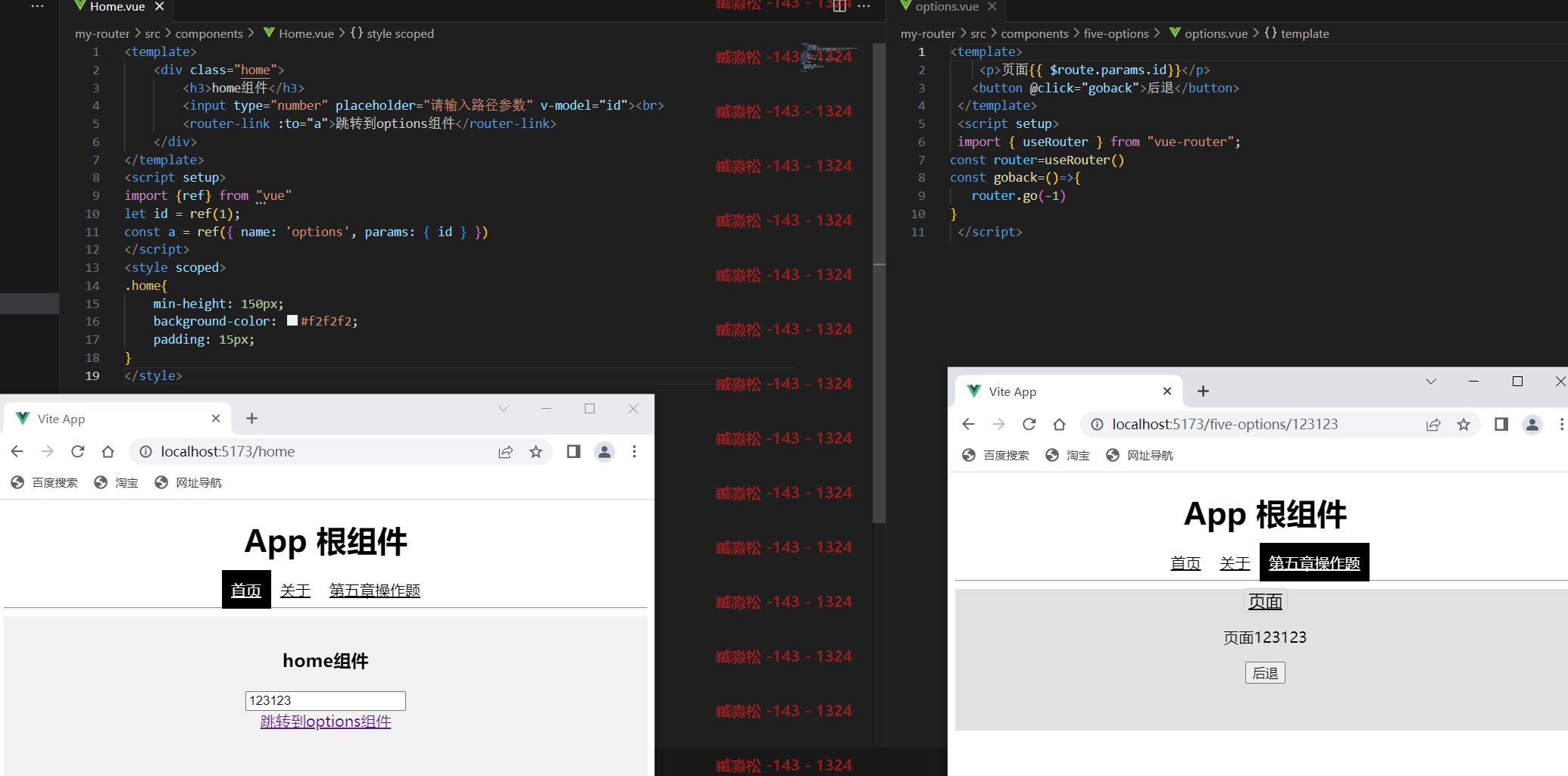Open 百度搜索 bookmark in the right browser
The width and height of the screenshot is (1568, 776).
[996, 456]
